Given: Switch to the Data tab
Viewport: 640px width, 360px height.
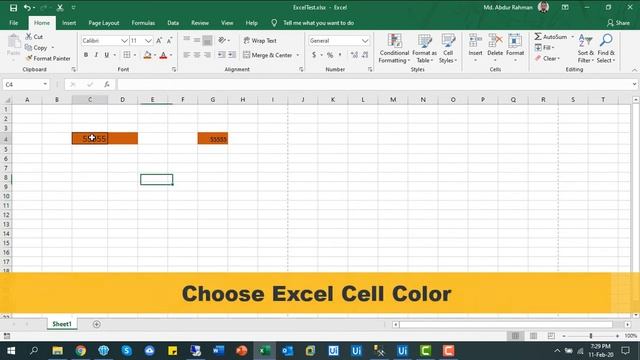Looking at the screenshot, I should (173, 23).
